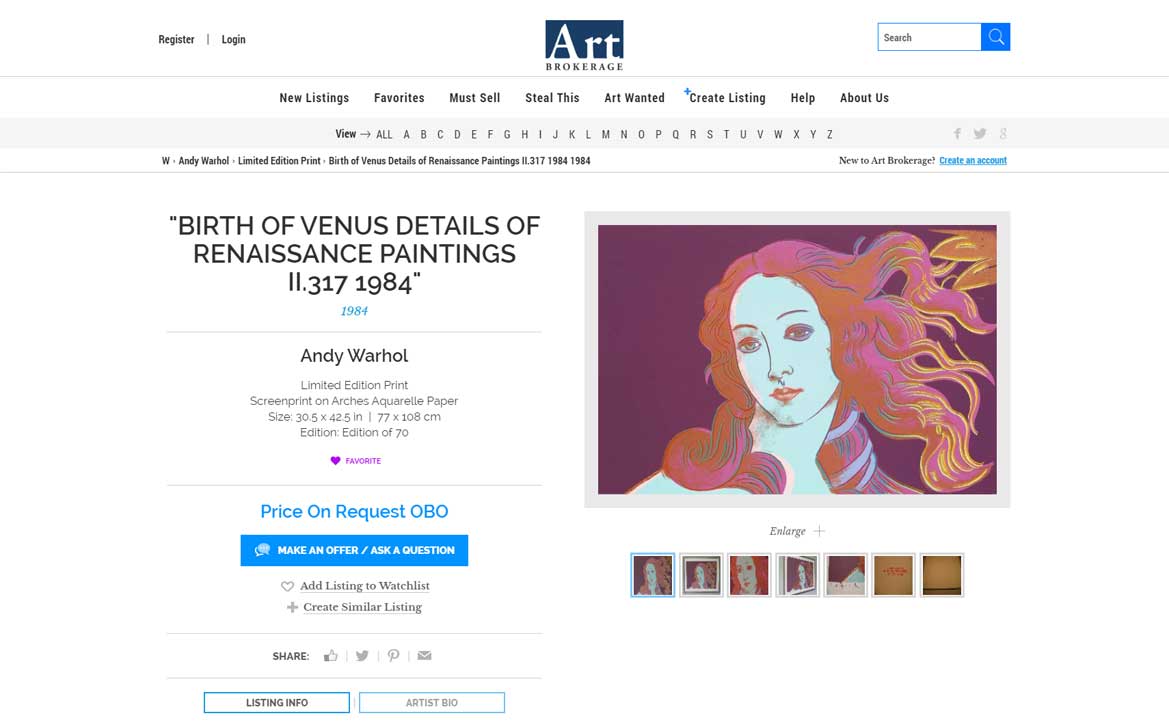Screen dimensions: 1169x721
Task: Click Edition: Edition of 70 text
Action: 354,432
